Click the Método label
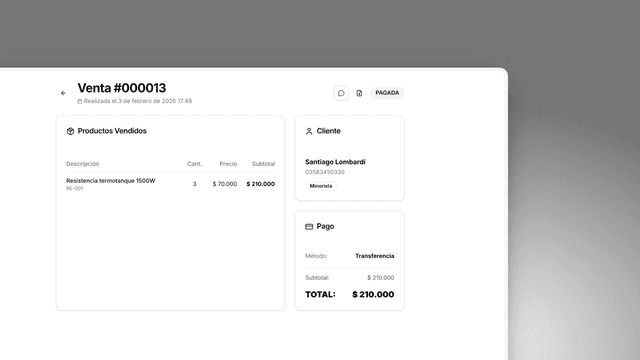Image resolution: width=640 pixels, height=360 pixels. click(316, 256)
